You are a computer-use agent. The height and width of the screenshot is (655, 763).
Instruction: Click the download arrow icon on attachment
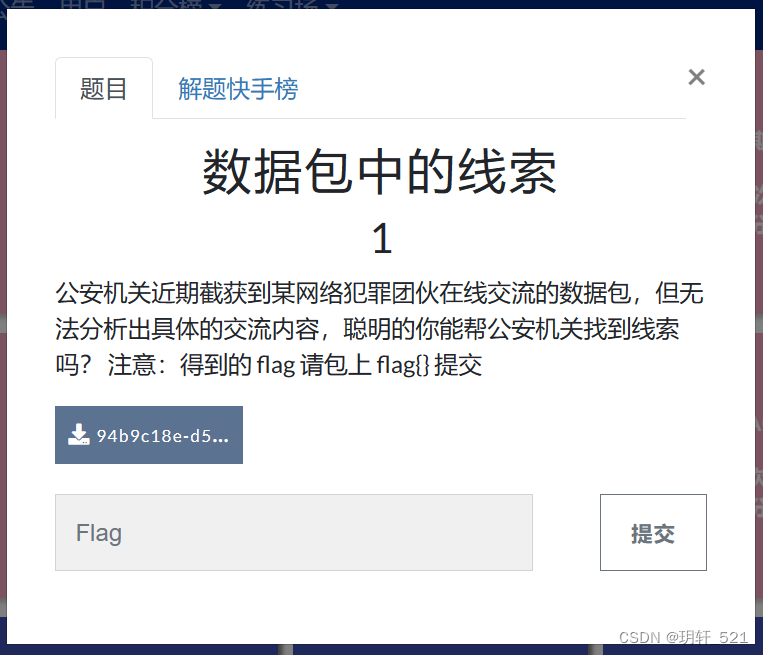[78, 435]
